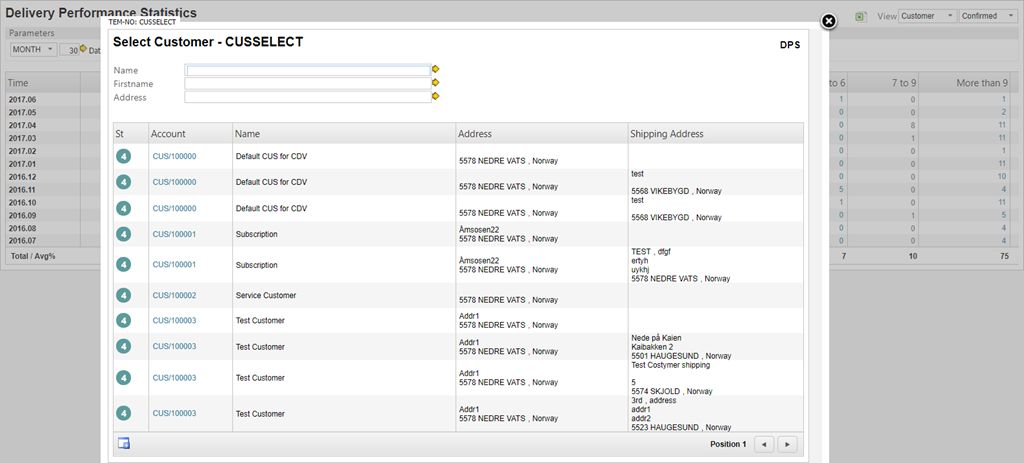Image resolution: width=1024 pixels, height=463 pixels.
Task: Sort by Account column header
Action: [x=169, y=133]
